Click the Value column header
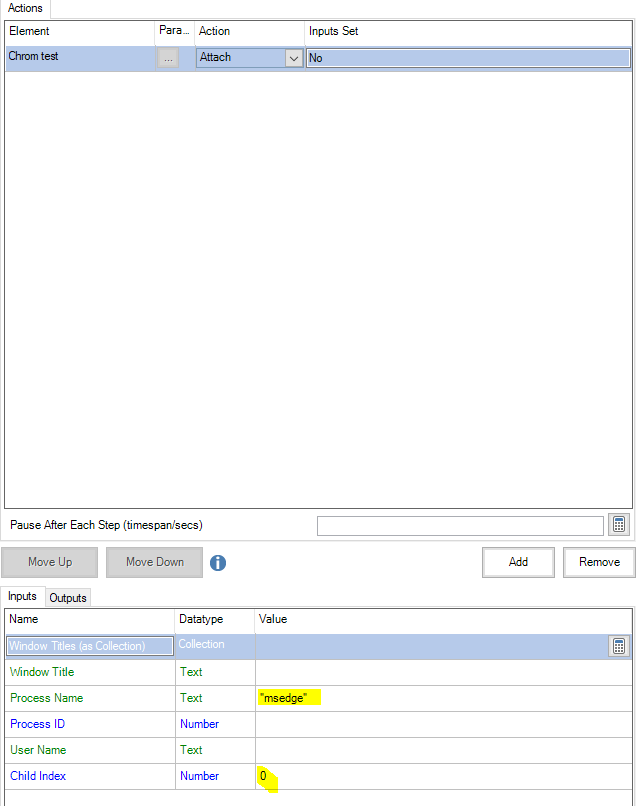 click(x=444, y=619)
